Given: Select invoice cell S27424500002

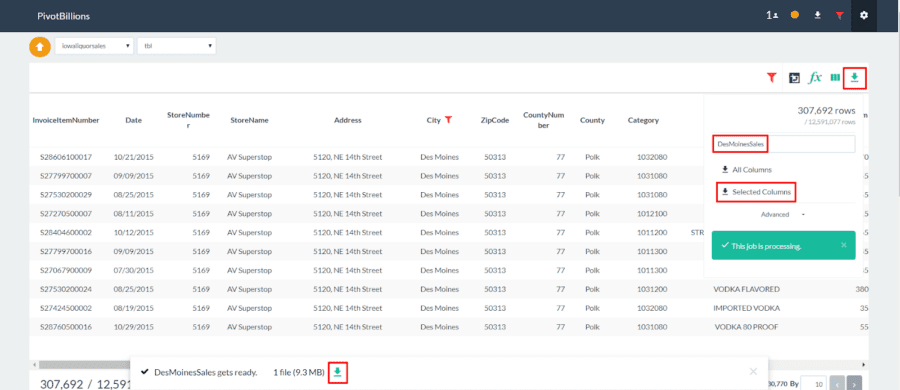Looking at the screenshot, I should 66,308.
